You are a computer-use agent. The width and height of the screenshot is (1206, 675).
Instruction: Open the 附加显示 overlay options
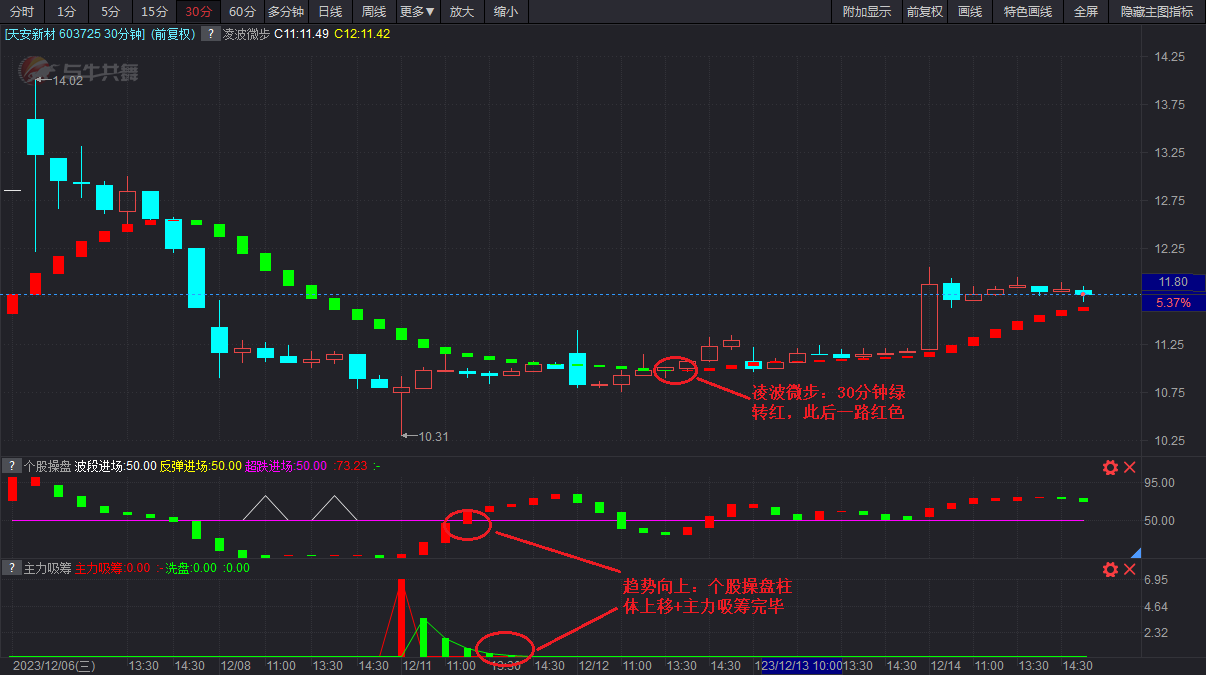click(x=867, y=12)
